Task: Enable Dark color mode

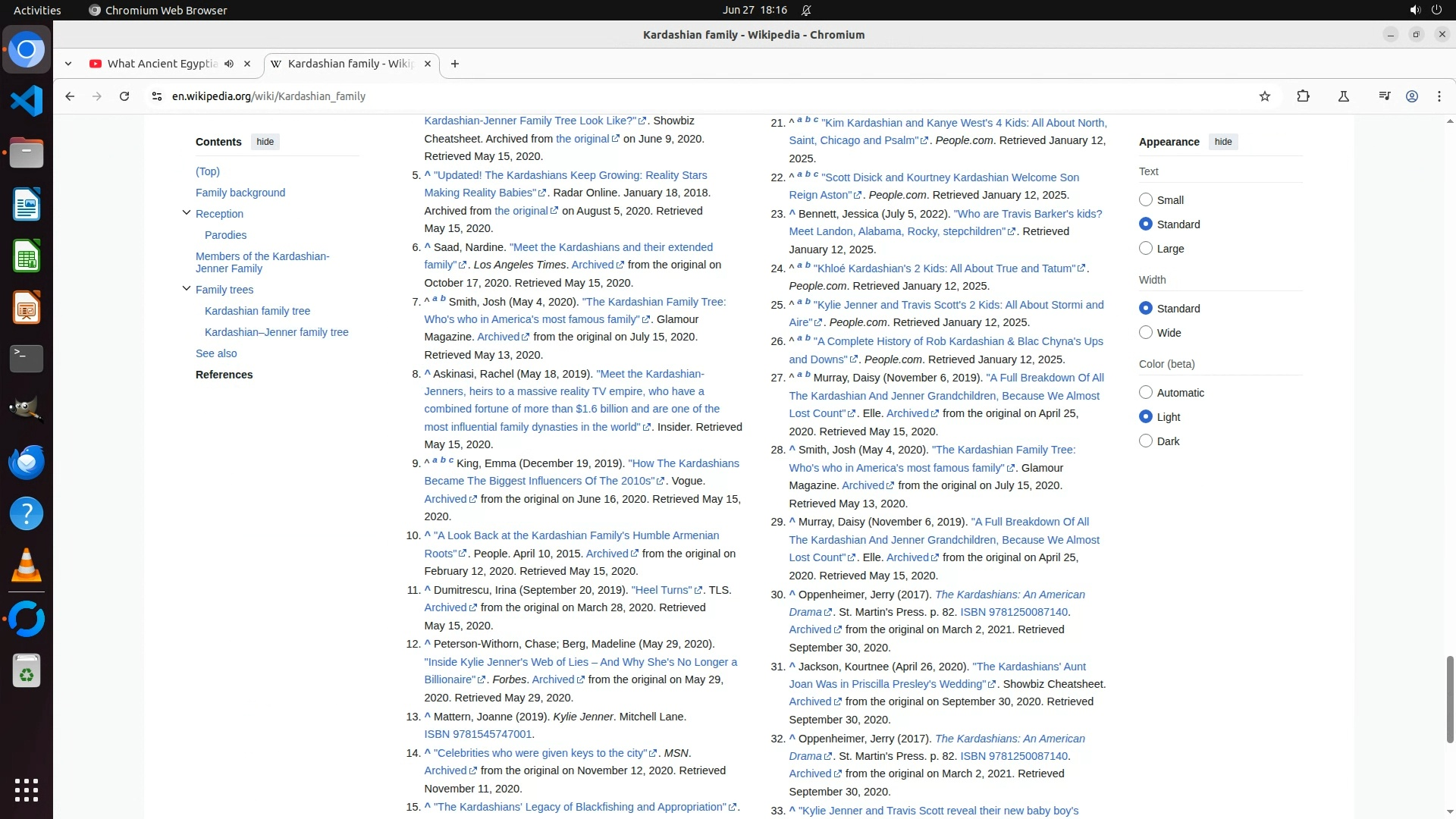Action: [1146, 441]
